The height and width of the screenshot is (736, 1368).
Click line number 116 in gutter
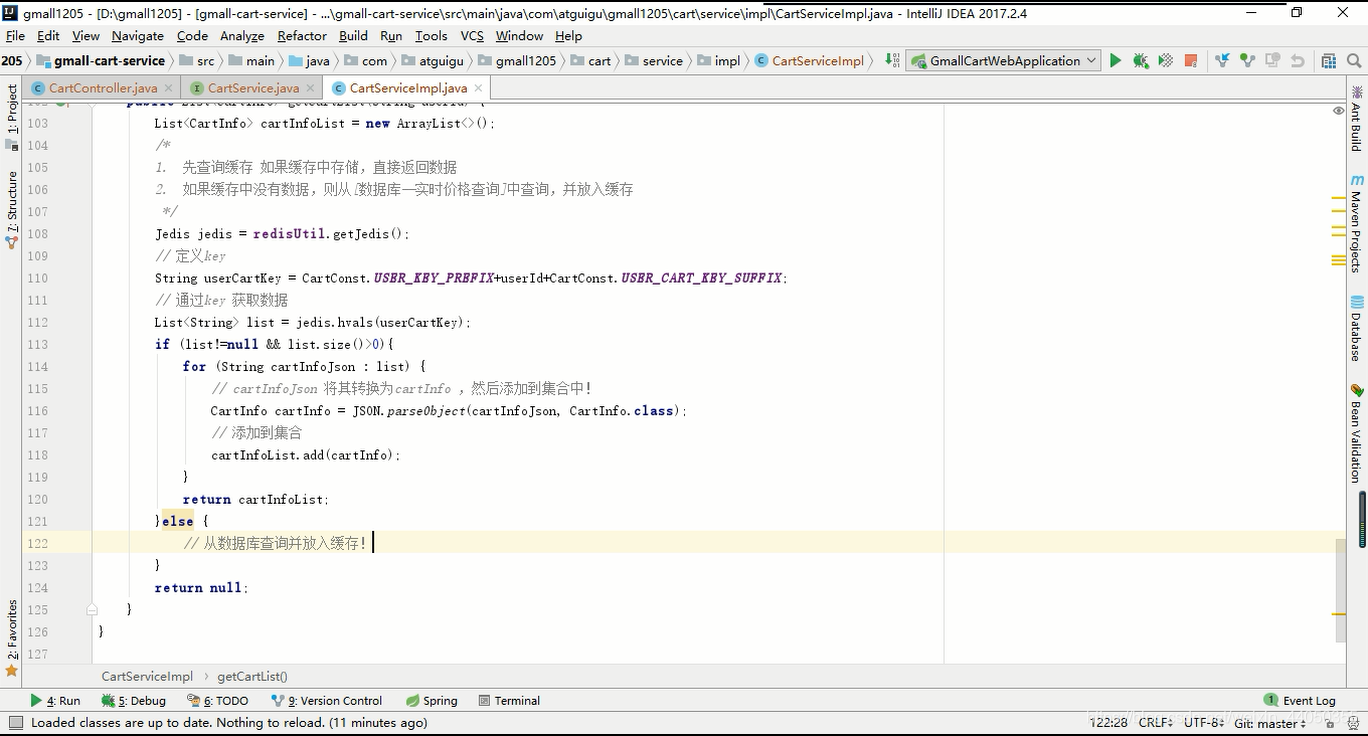[38, 411]
